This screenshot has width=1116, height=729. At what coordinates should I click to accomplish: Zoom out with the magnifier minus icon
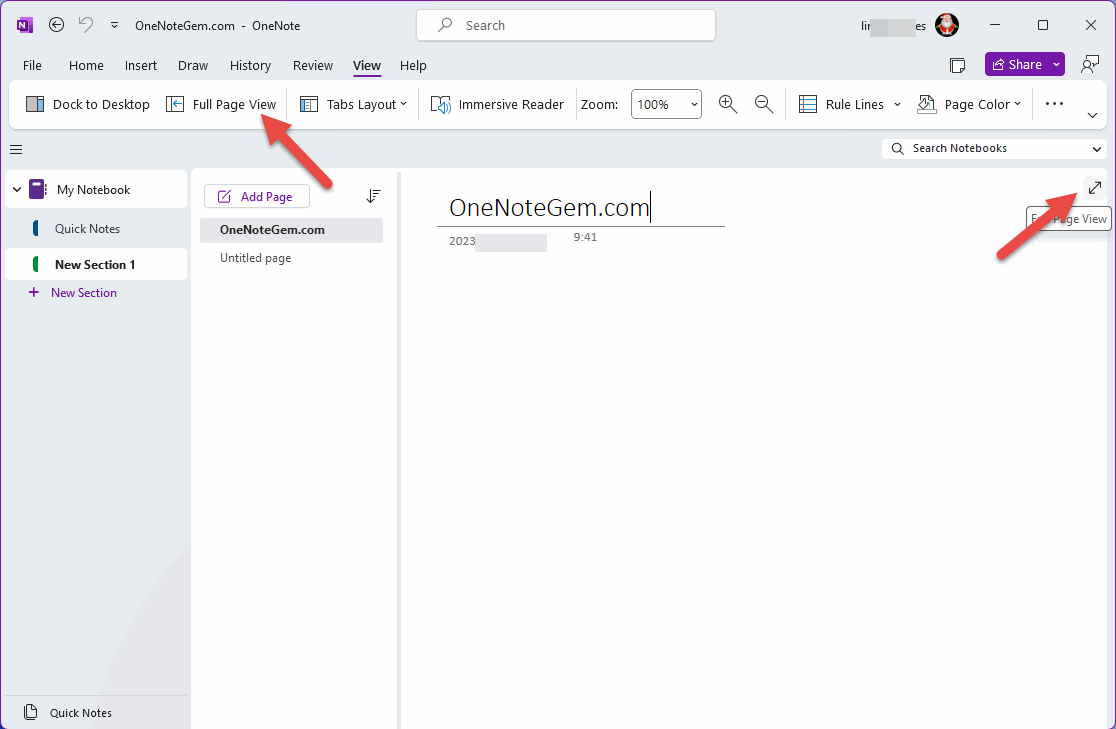click(764, 104)
